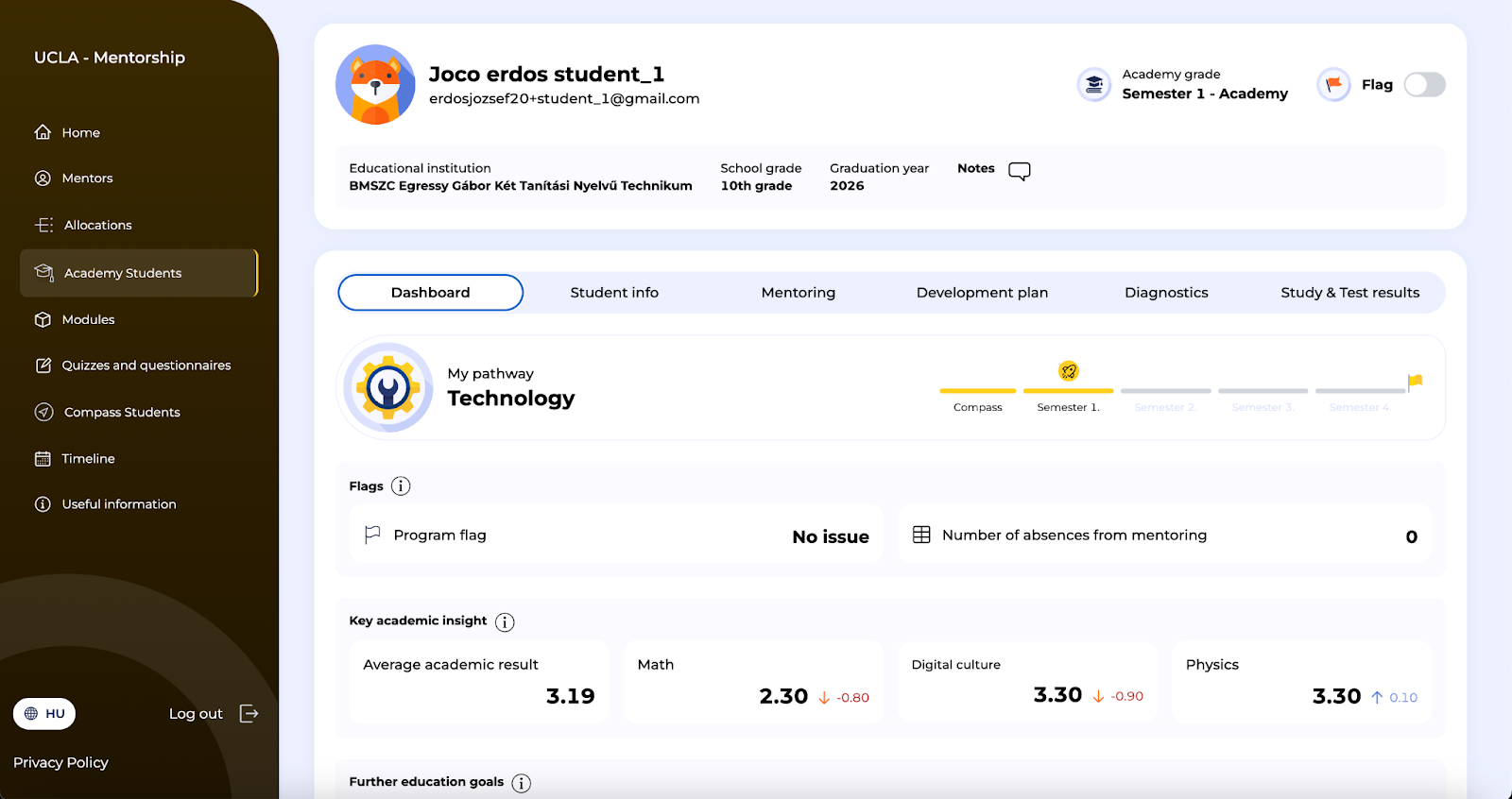Screen dimensions: 1512x799
Task: Click the Technology pathway gear wrench icon
Action: coord(387,387)
